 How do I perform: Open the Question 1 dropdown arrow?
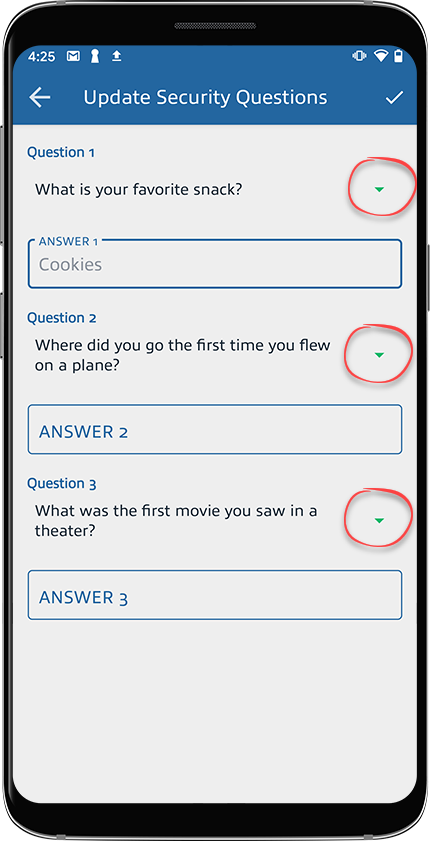[x=379, y=189]
